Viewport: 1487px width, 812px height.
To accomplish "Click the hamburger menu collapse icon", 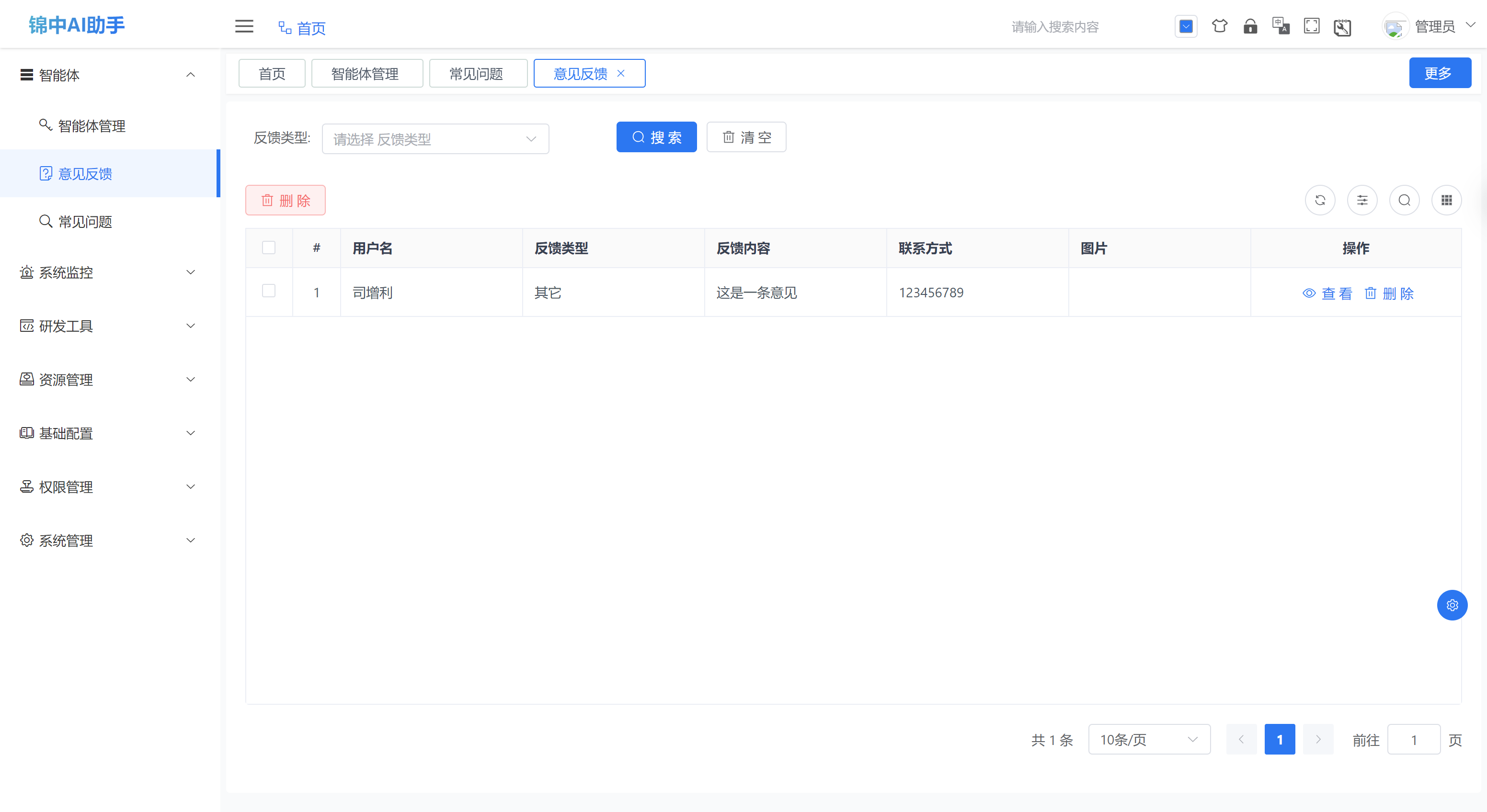I will [x=244, y=26].
